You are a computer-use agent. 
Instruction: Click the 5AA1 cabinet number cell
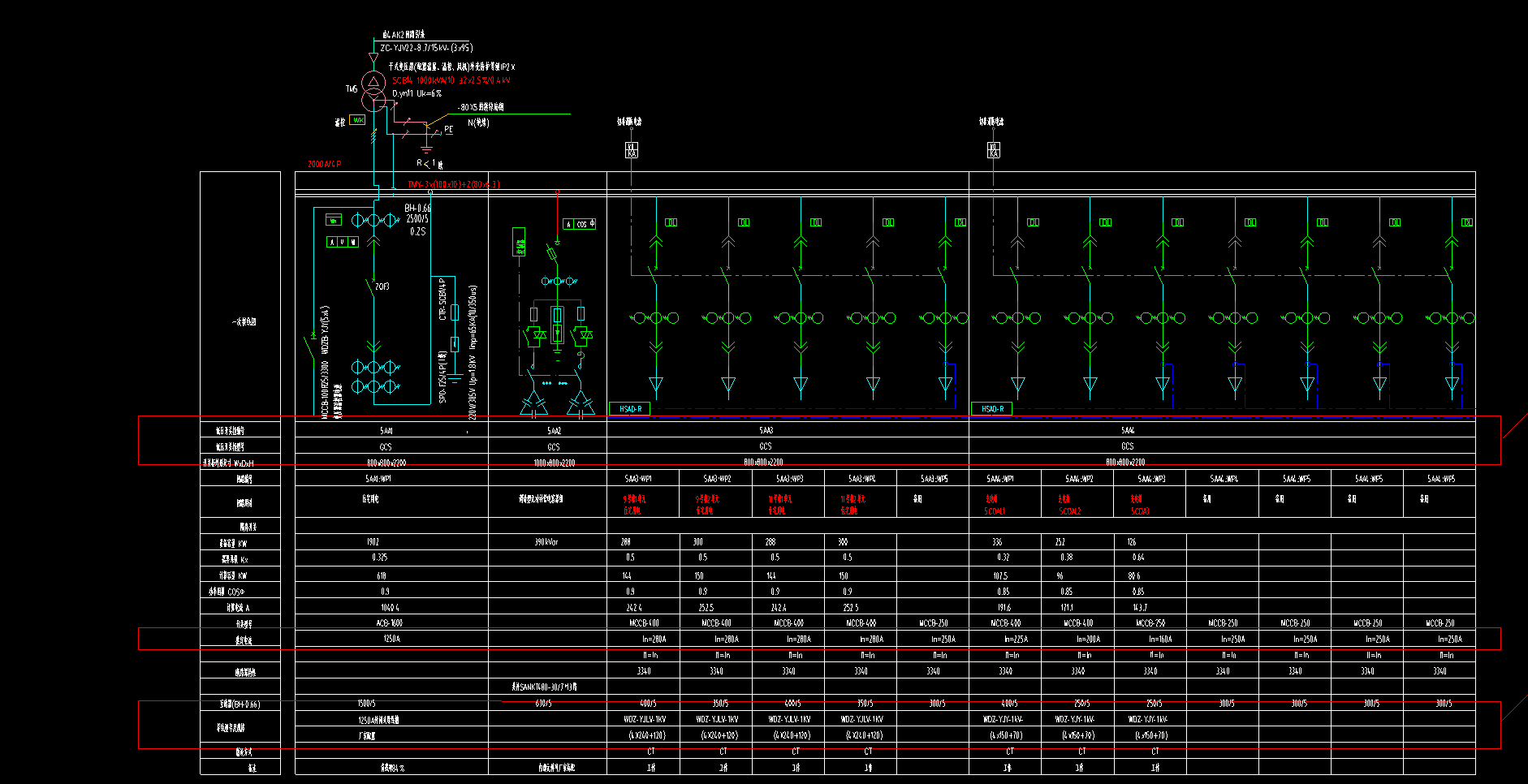[x=386, y=431]
